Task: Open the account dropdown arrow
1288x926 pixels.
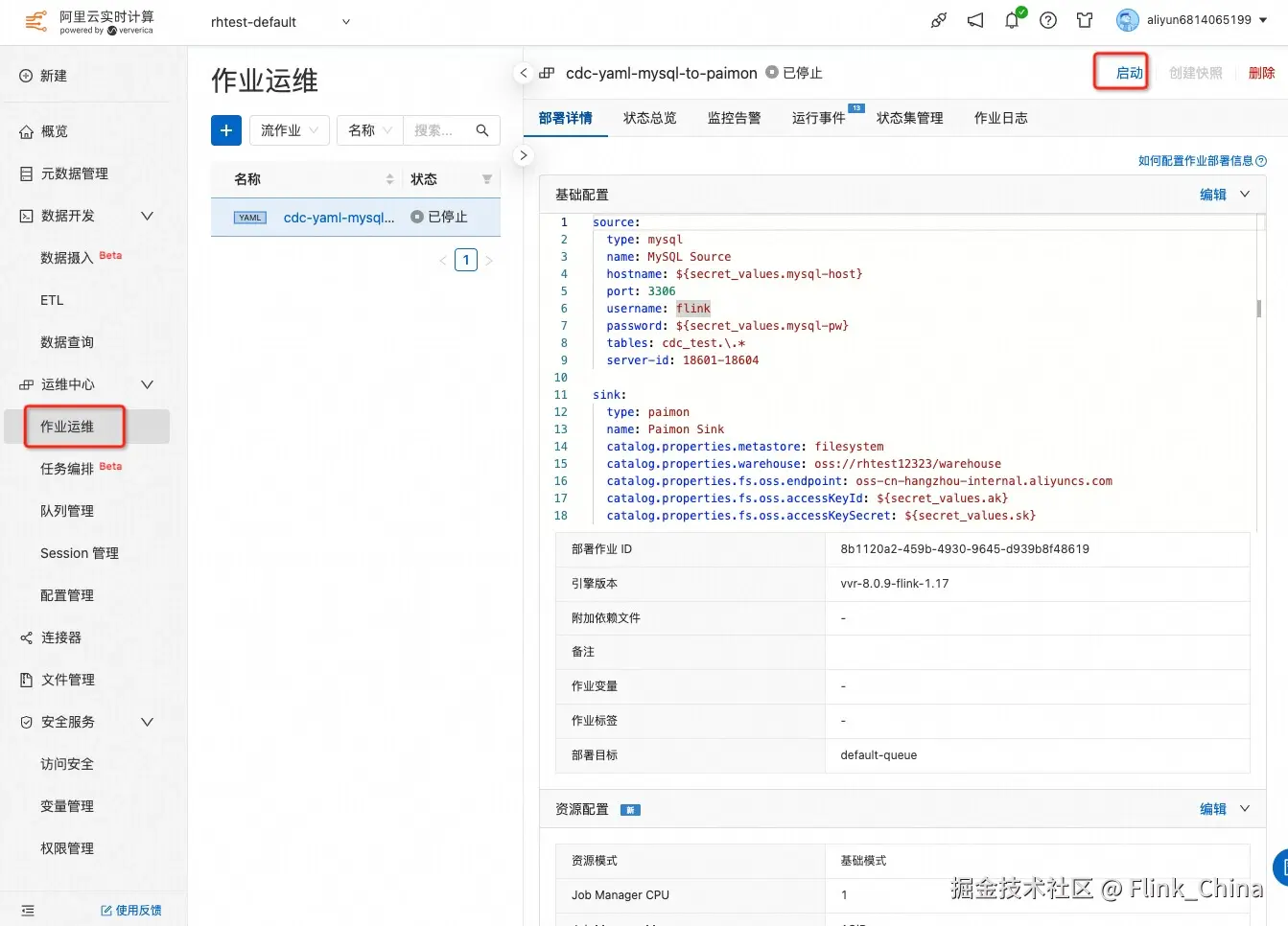Action: pyautogui.click(x=1263, y=20)
